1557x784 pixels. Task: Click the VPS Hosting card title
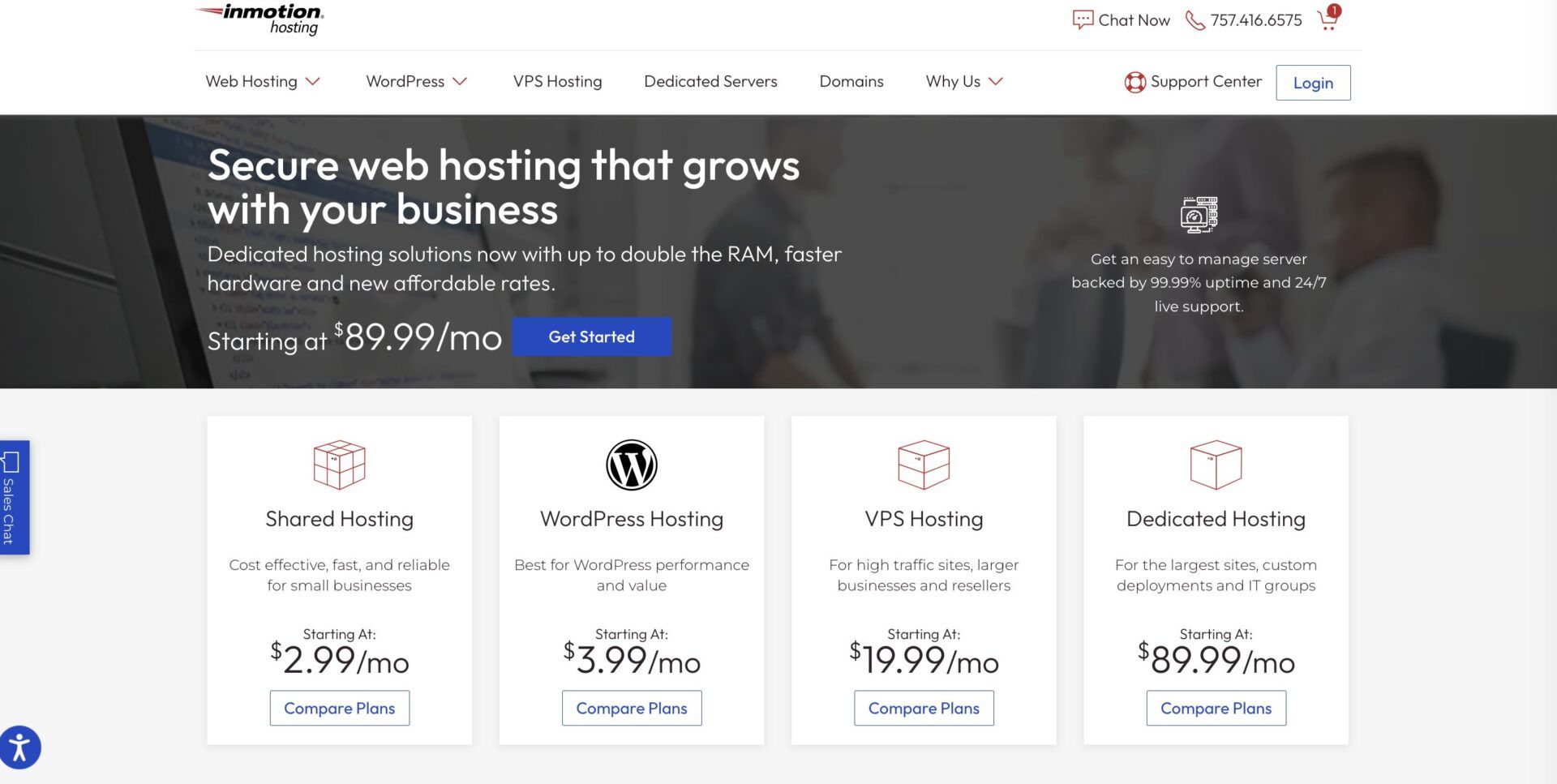(924, 519)
